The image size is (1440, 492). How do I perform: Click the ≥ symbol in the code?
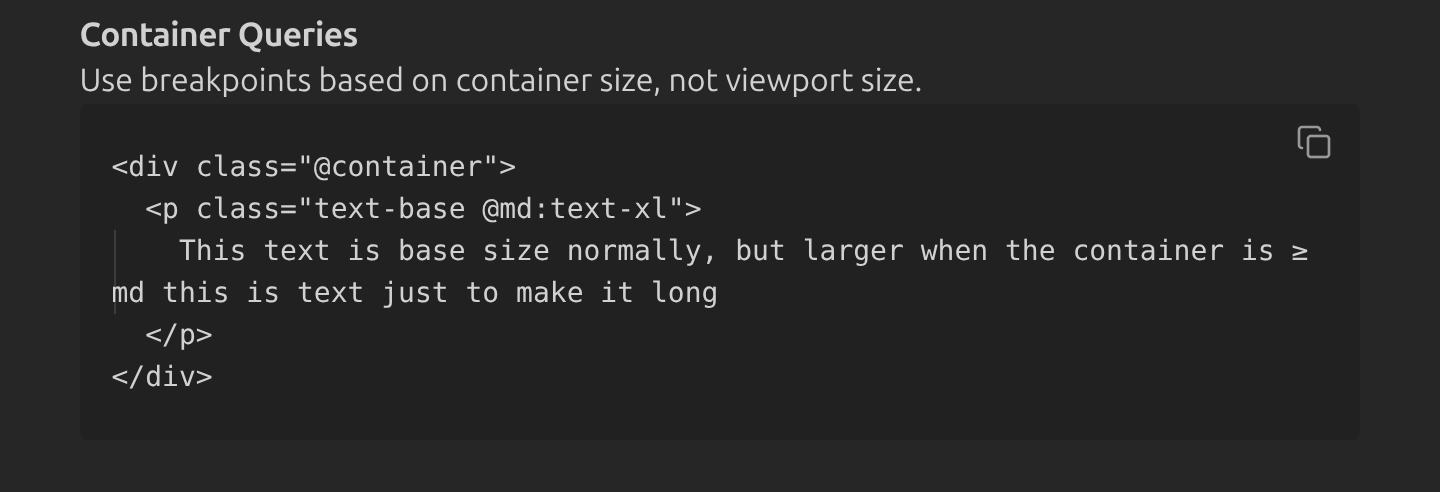pos(1298,251)
